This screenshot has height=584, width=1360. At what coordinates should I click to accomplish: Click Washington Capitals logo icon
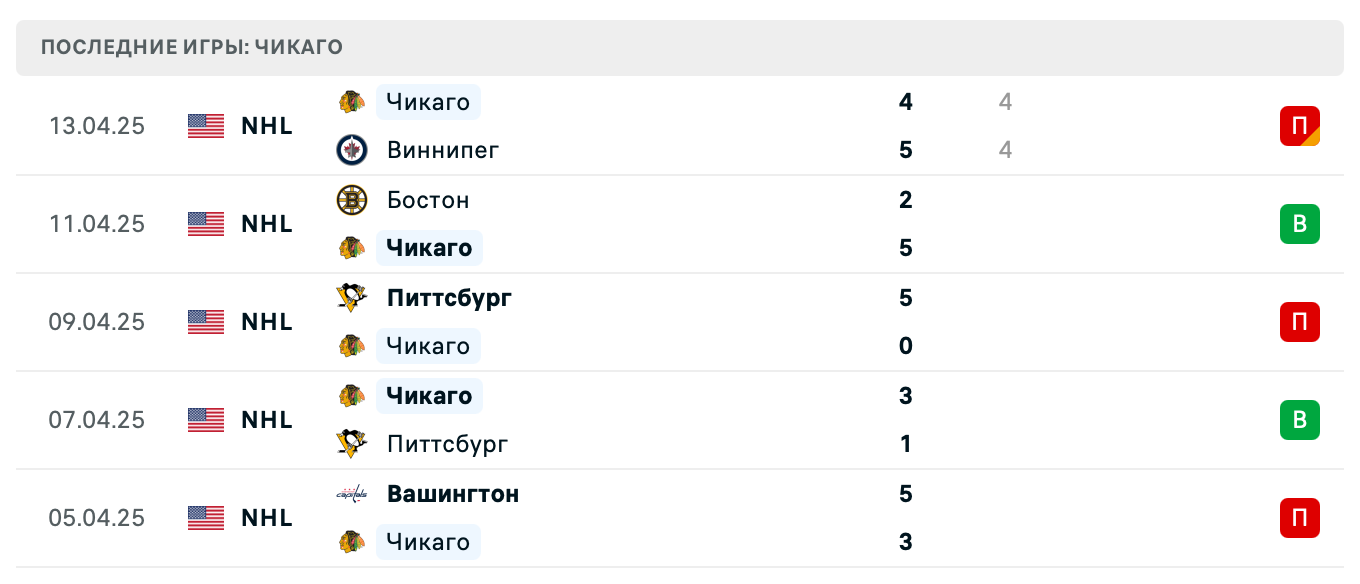(351, 494)
